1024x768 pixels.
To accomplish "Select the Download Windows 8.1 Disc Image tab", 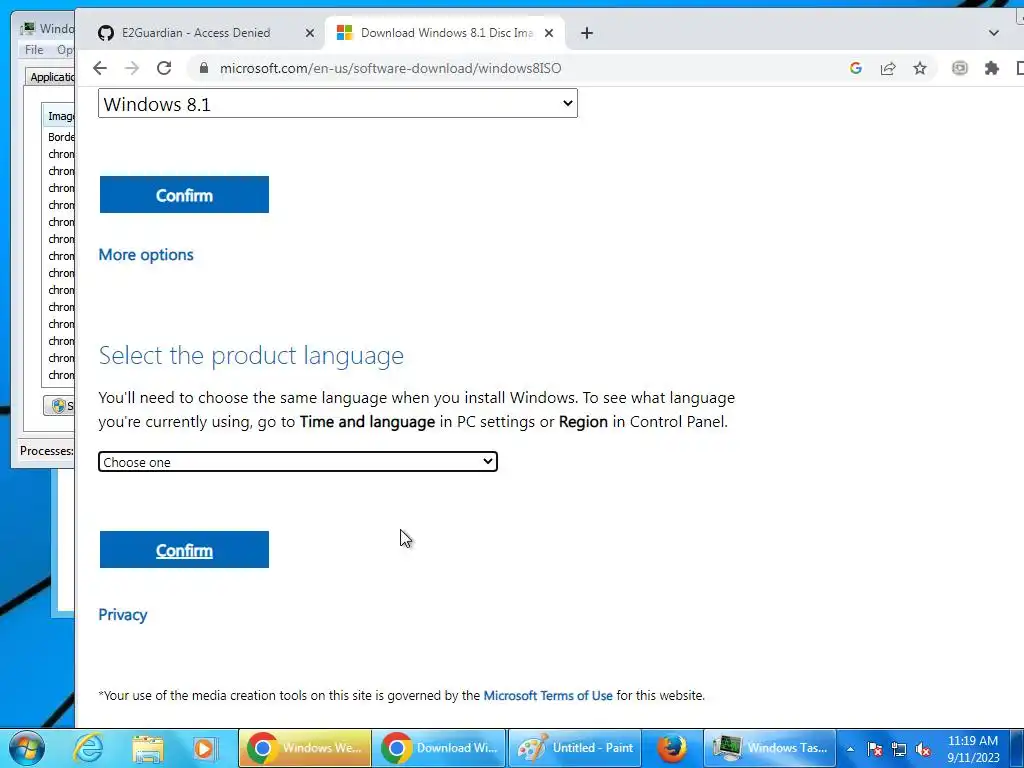I will point(446,33).
